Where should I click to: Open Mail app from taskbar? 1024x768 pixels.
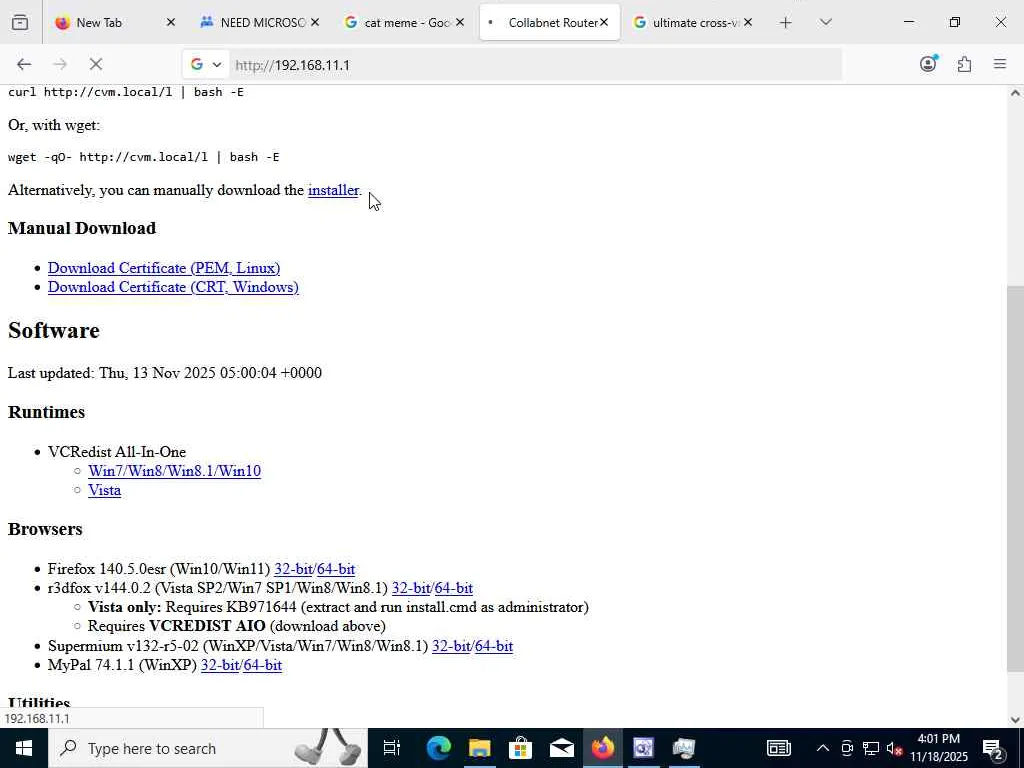click(562, 748)
